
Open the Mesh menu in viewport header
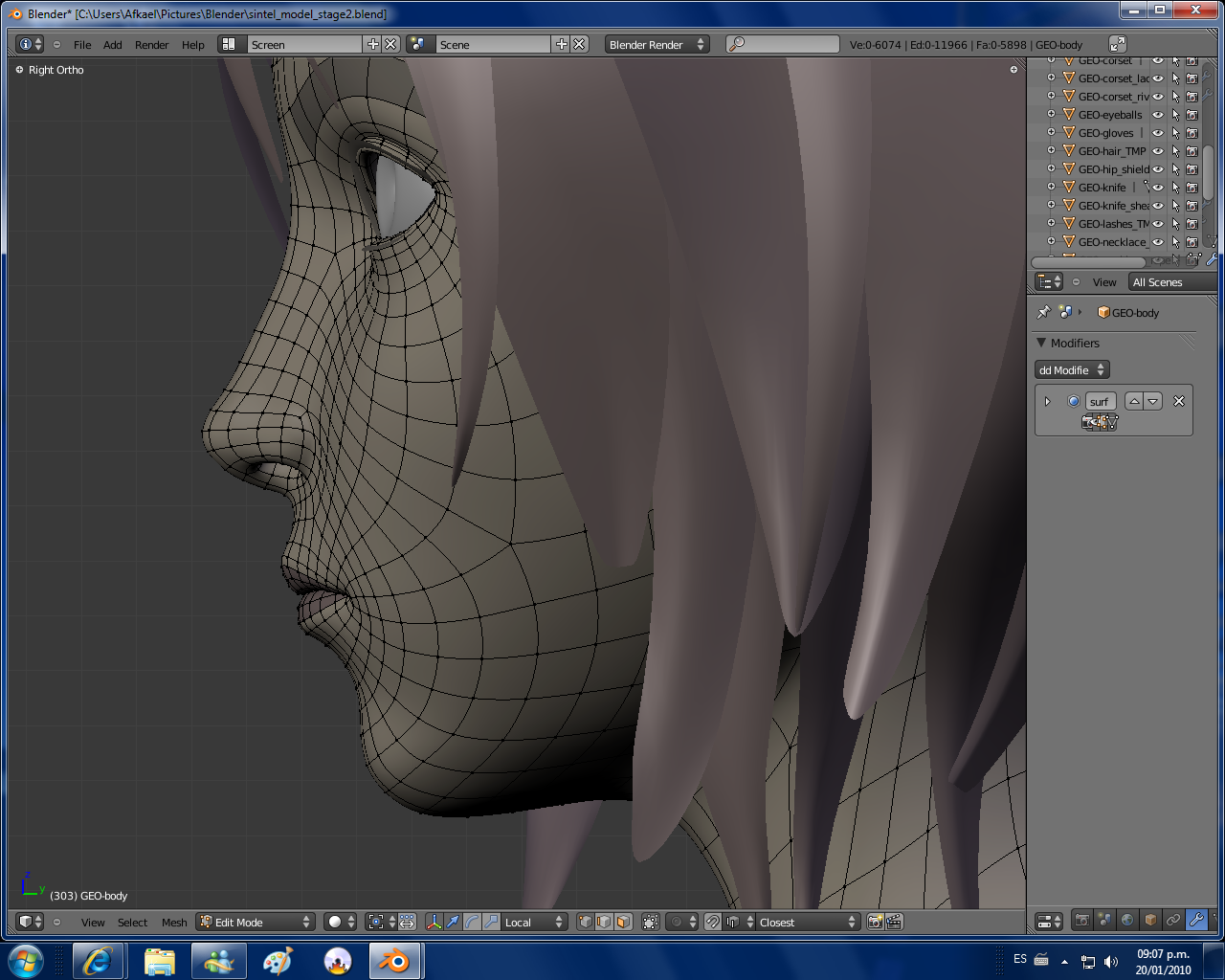pyautogui.click(x=174, y=923)
